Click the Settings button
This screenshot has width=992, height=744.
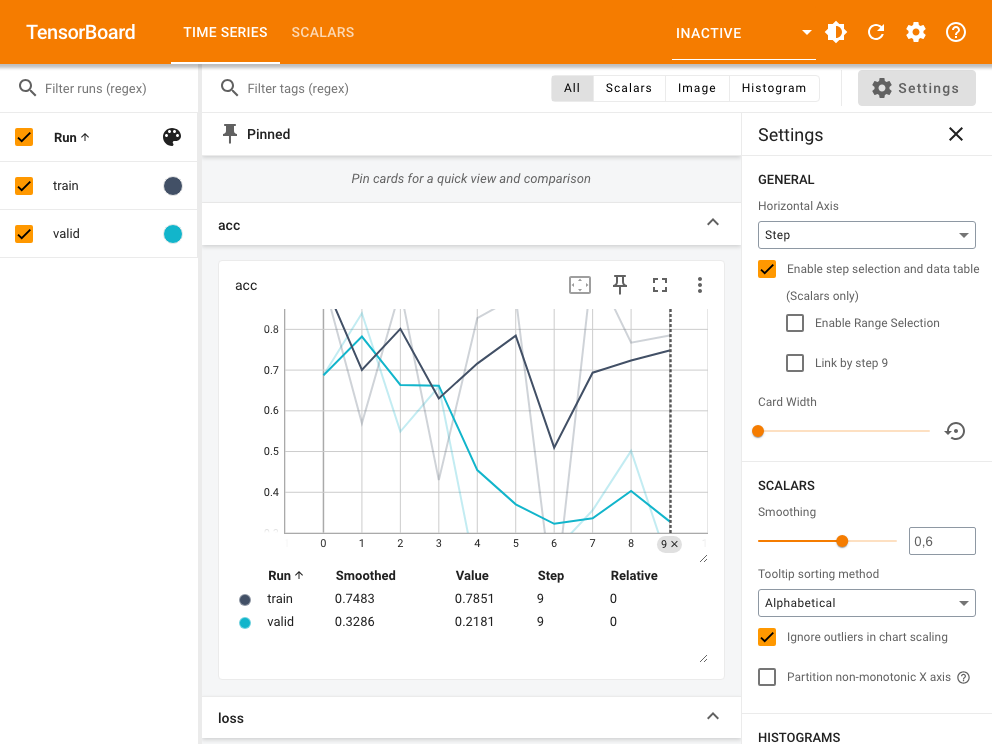(916, 88)
